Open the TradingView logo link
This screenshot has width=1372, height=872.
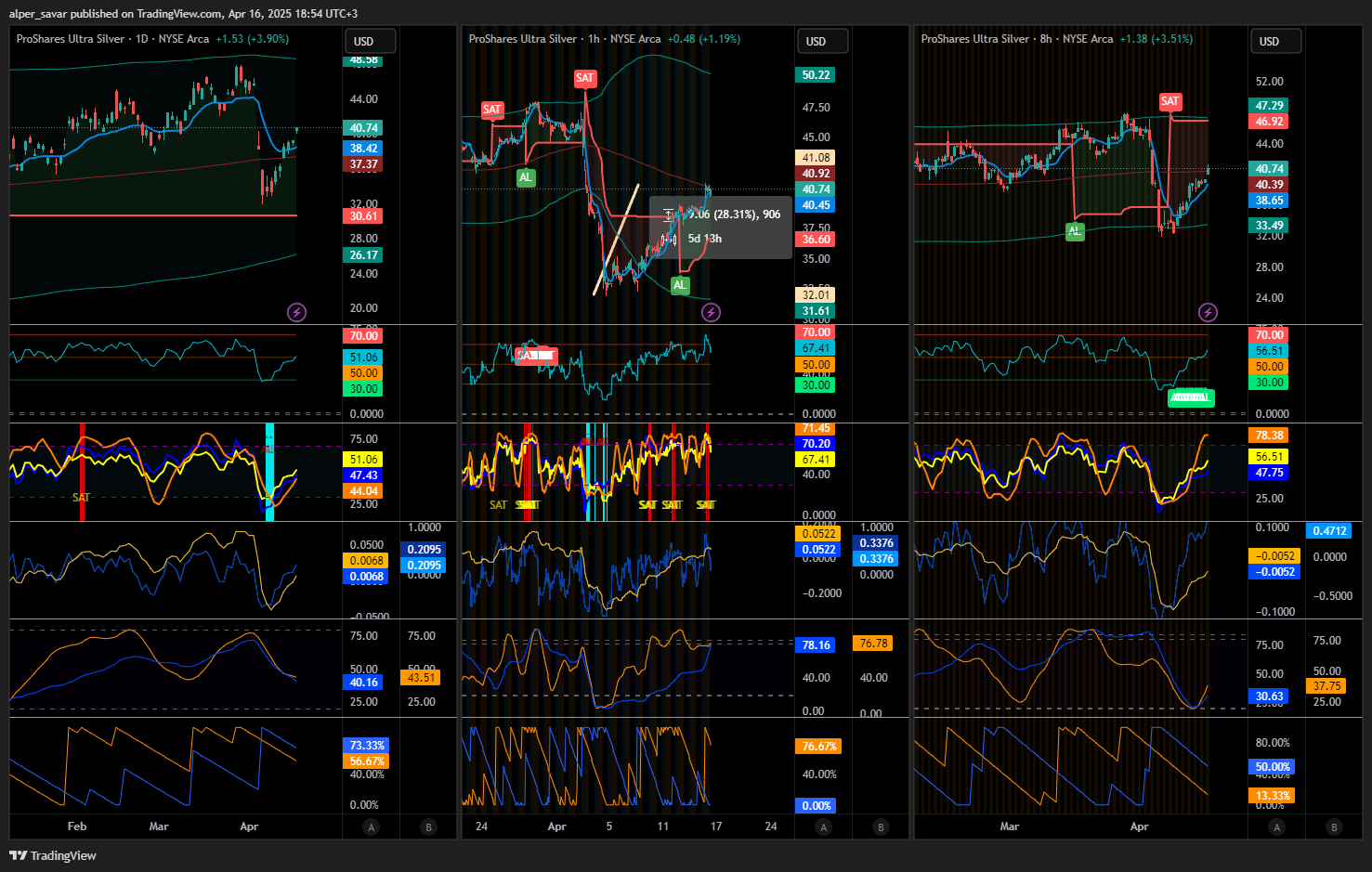click(53, 855)
